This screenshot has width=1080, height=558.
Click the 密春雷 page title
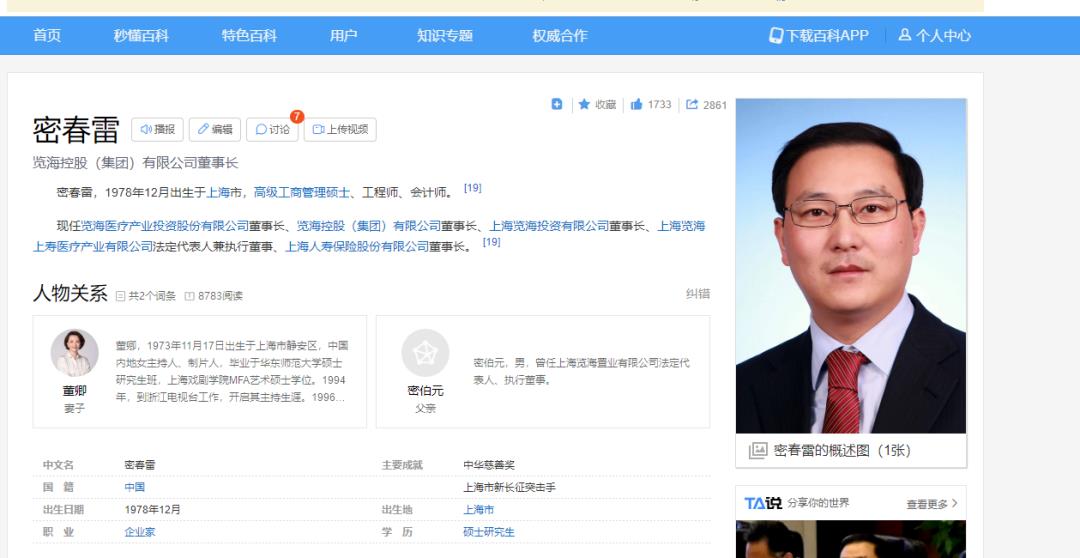pos(76,130)
